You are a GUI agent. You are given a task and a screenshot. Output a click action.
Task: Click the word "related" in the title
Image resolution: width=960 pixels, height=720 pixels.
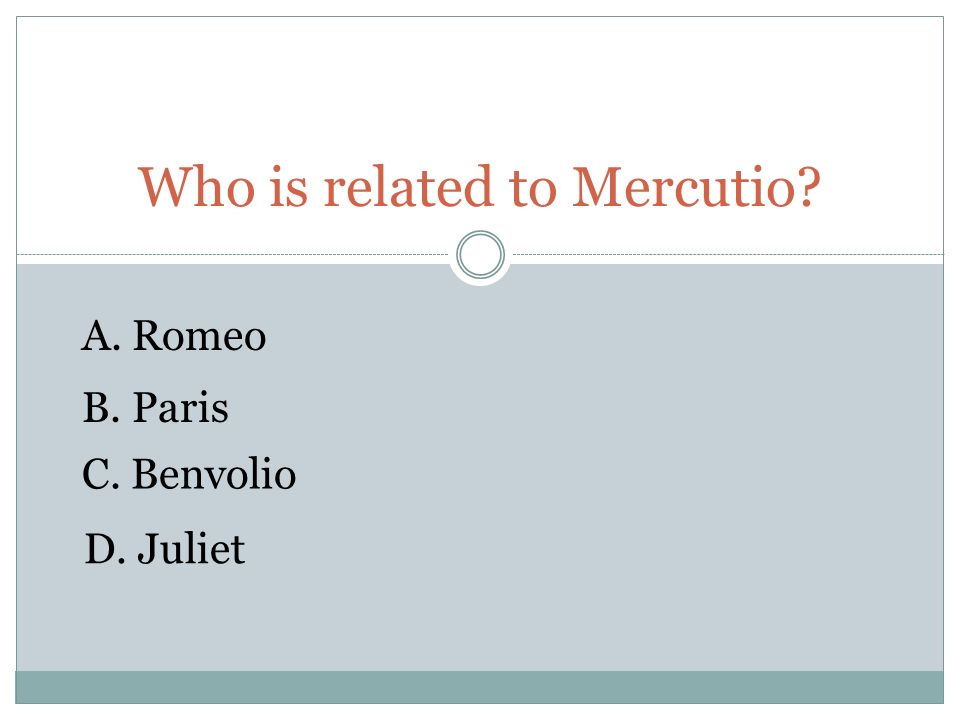pyautogui.click(x=408, y=187)
